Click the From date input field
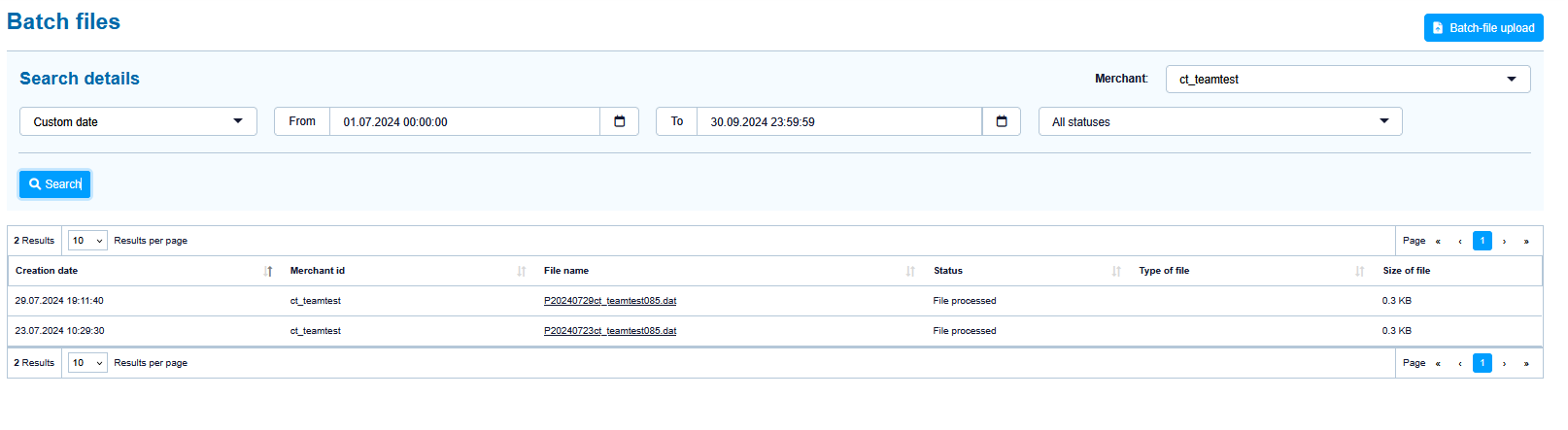The height and width of the screenshot is (430, 1568). pyautogui.click(x=464, y=121)
